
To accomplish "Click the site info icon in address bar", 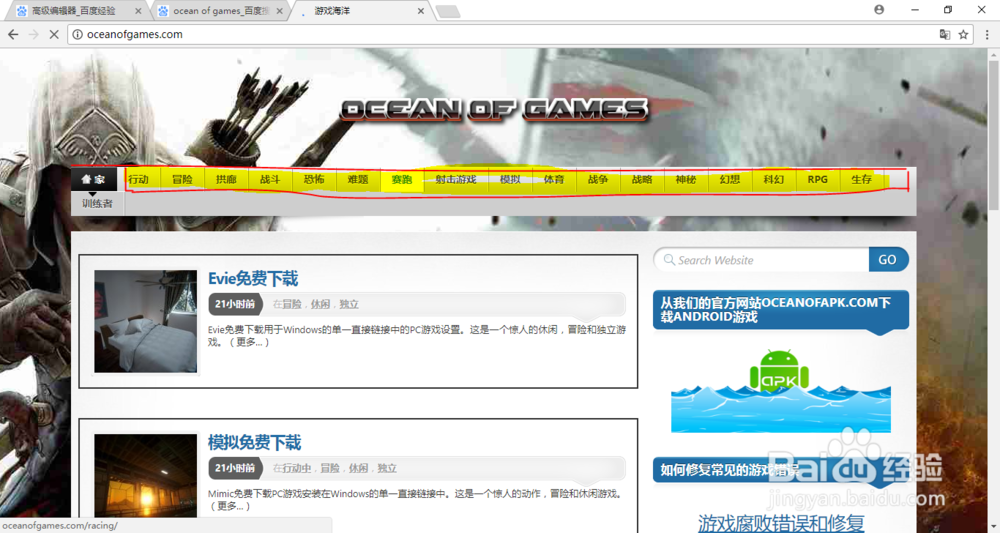I will click(77, 34).
